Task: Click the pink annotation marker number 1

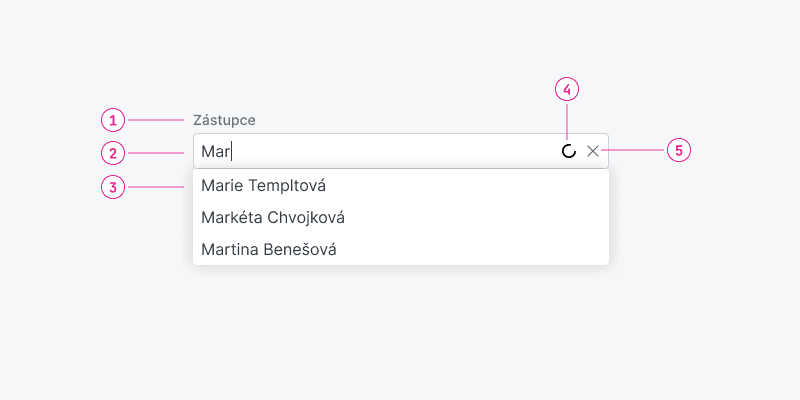Action: [x=113, y=120]
